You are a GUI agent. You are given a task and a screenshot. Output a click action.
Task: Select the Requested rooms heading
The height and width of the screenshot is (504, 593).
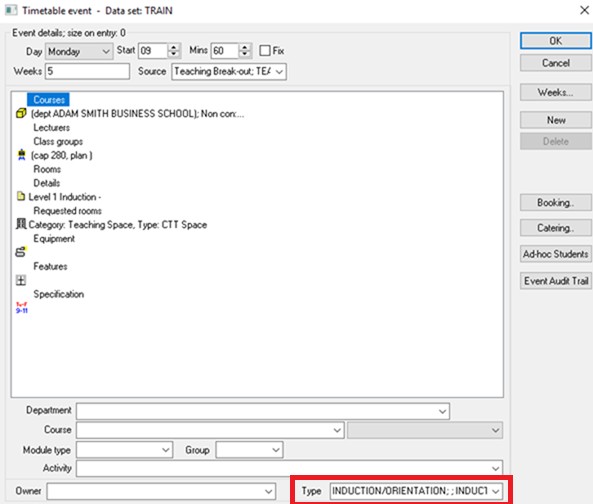click(67, 211)
